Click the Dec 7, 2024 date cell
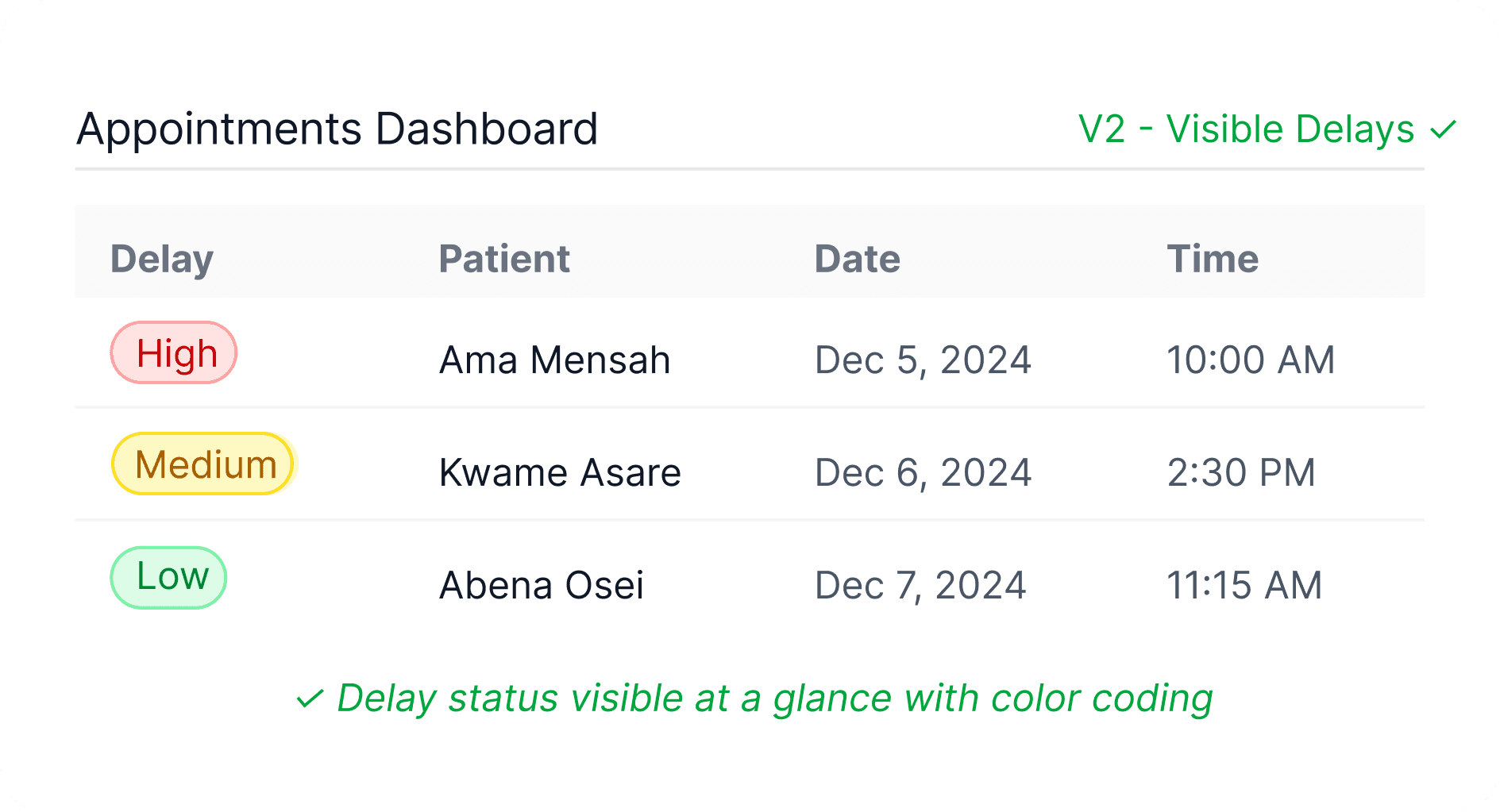The width and height of the screenshot is (1500, 812). (x=920, y=586)
